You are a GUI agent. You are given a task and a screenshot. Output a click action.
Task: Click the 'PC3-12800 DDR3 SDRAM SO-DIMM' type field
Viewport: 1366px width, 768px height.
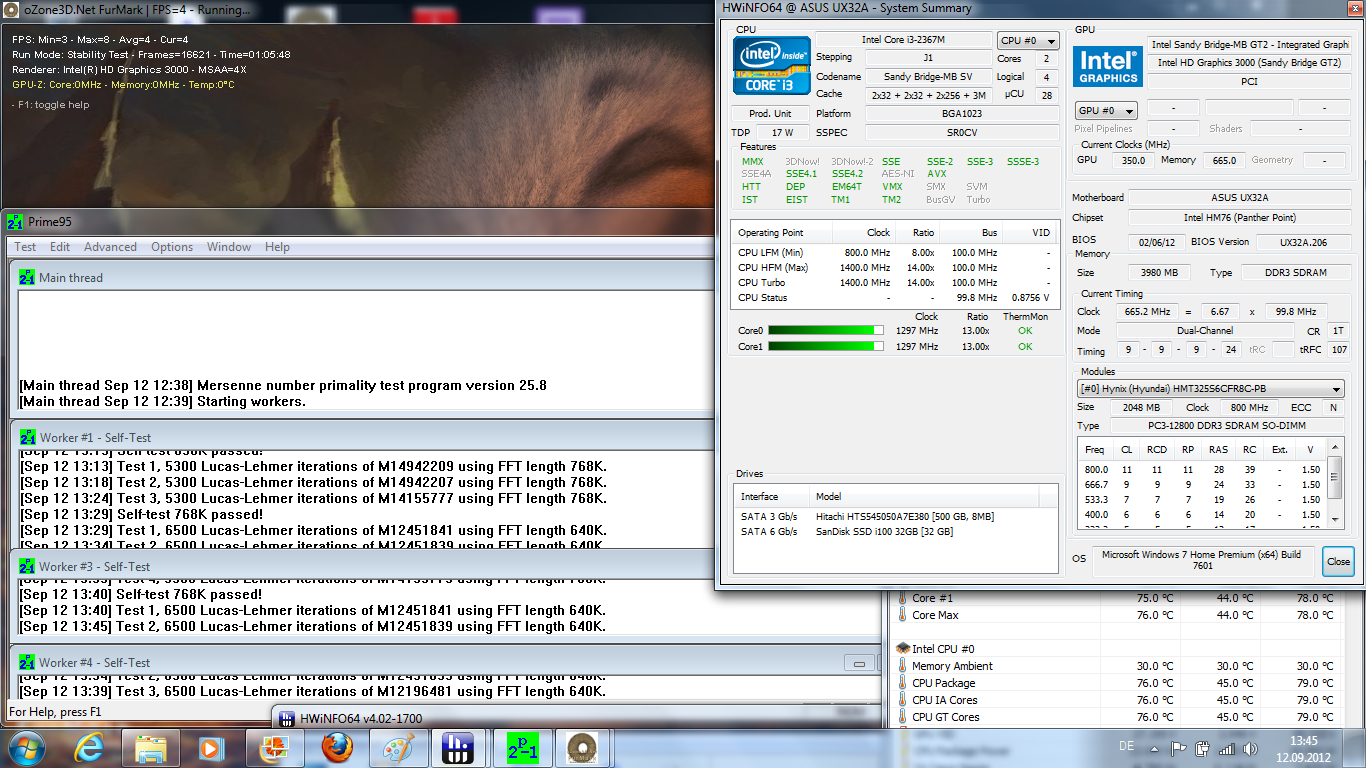(1226, 426)
